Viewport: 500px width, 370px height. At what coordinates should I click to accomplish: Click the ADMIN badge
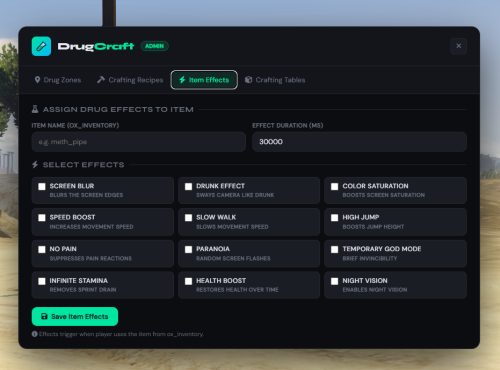point(155,46)
